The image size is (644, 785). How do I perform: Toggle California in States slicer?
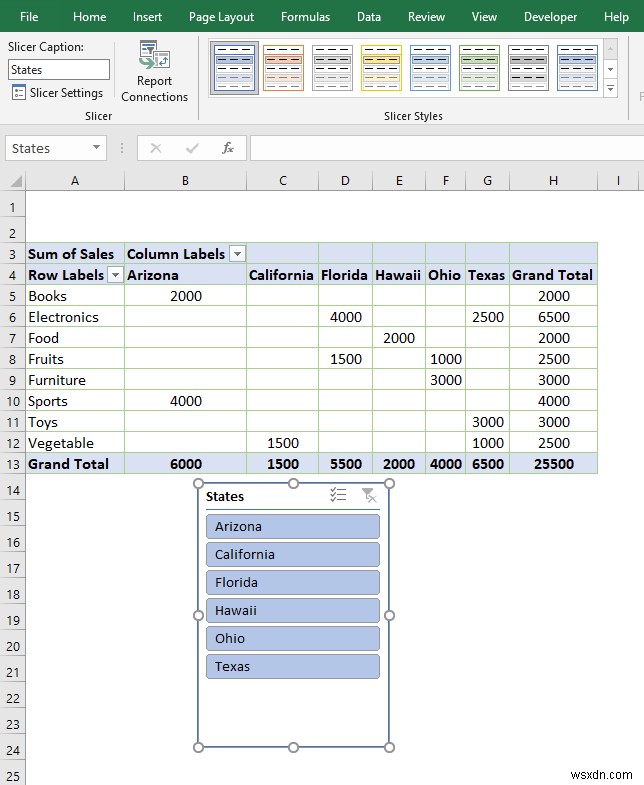(x=293, y=555)
